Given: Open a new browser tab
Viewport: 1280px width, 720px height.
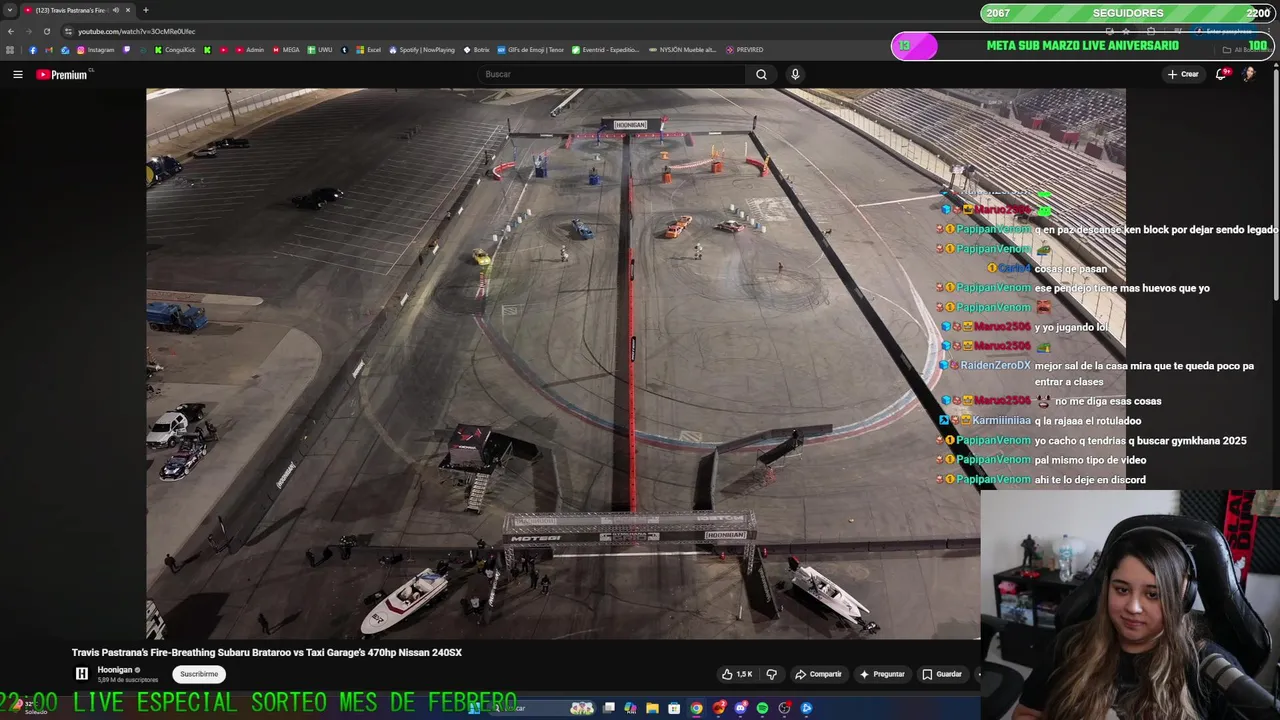Looking at the screenshot, I should tap(145, 10).
